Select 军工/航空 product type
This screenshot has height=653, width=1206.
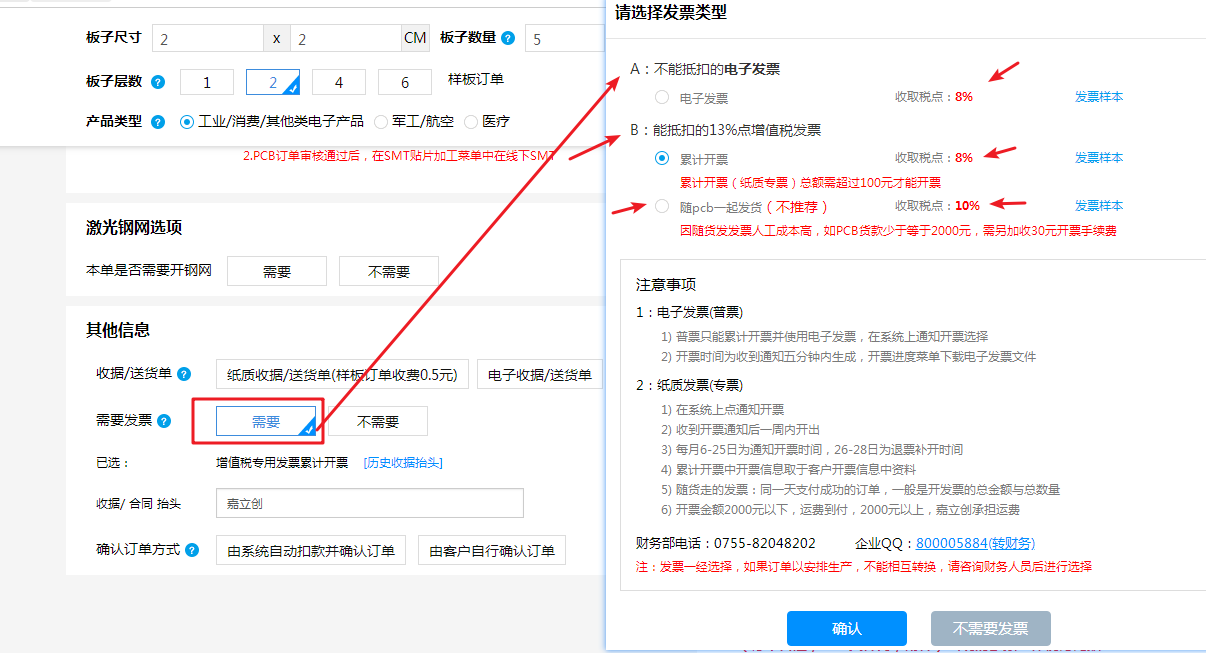pos(381,122)
